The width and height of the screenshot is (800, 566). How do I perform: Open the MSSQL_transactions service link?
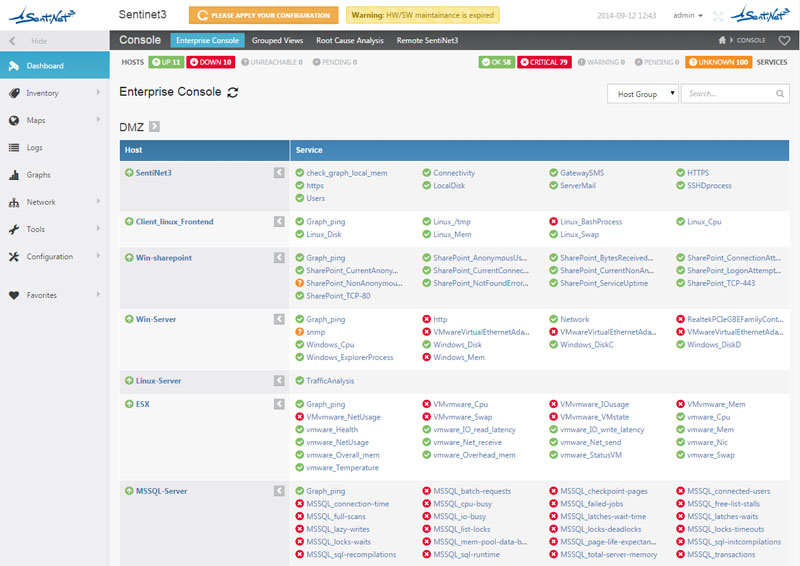click(720, 555)
